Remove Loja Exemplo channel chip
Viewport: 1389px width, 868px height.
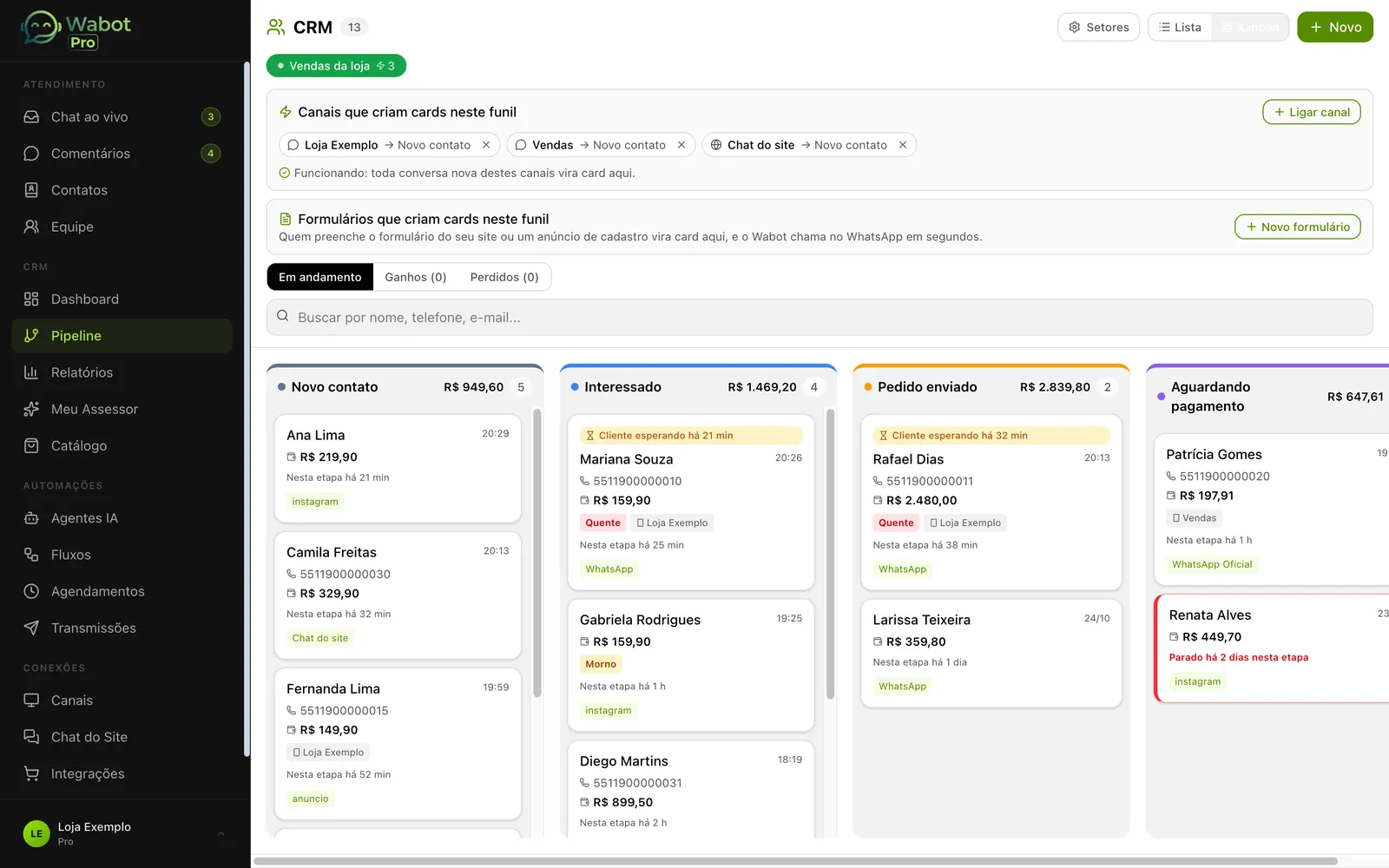(x=486, y=145)
